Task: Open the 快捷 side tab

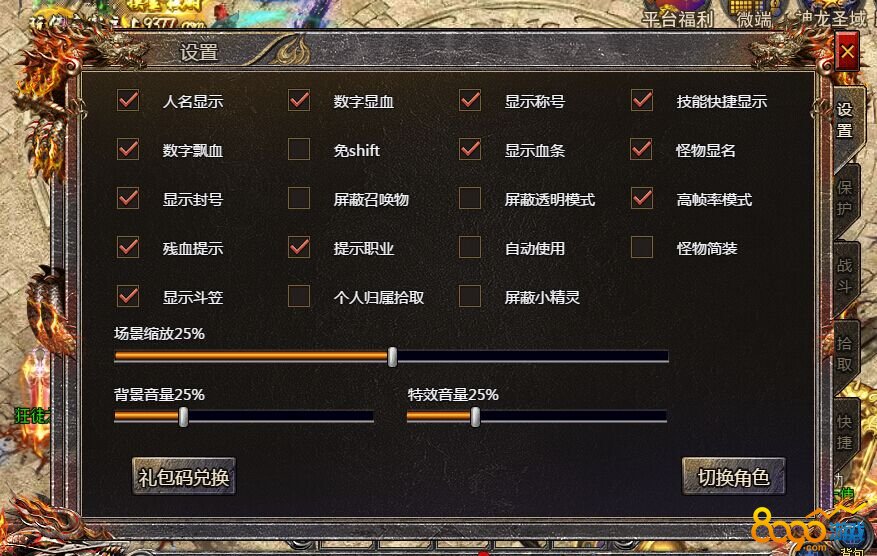Action: [x=844, y=432]
